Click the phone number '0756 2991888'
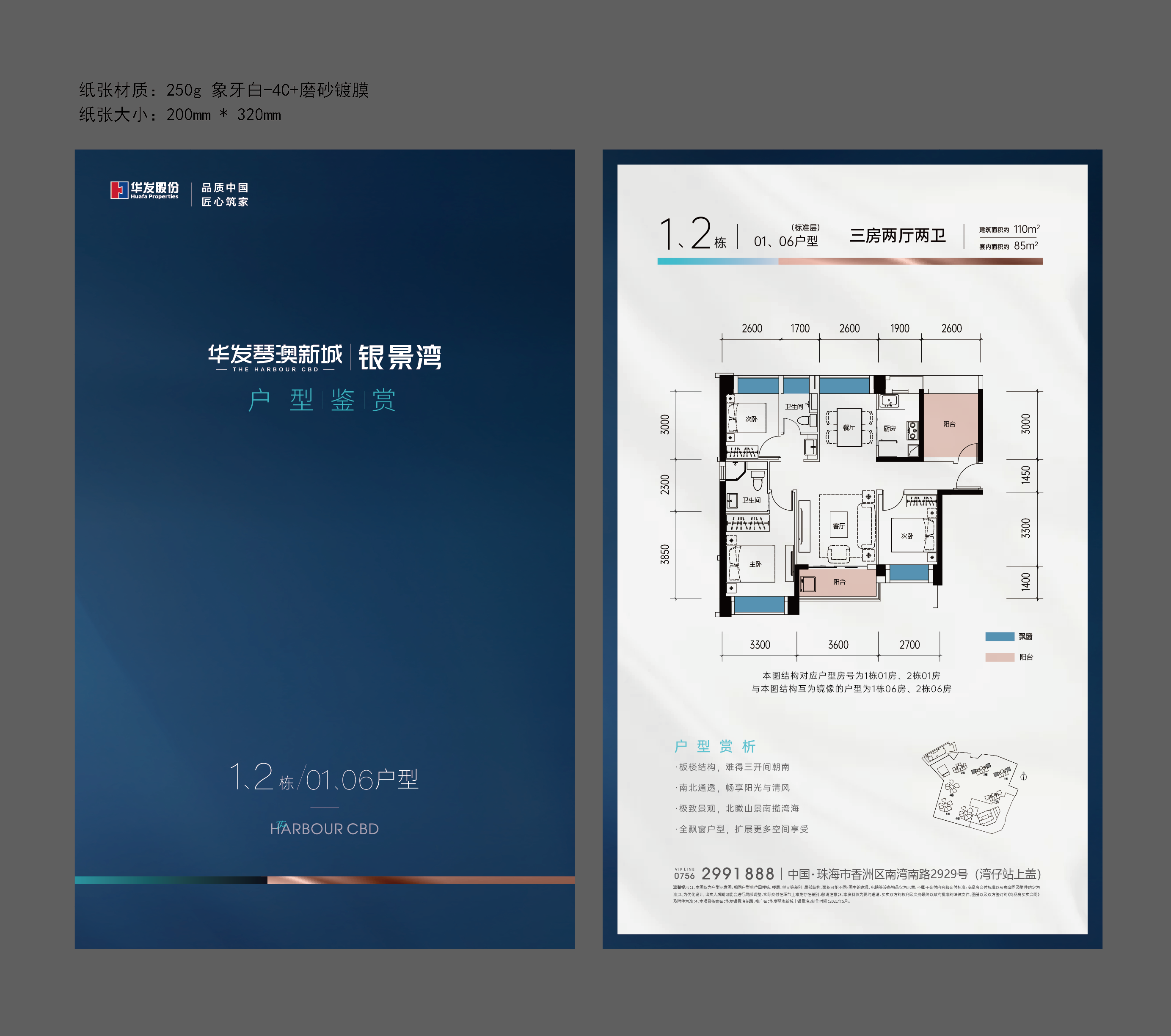The height and width of the screenshot is (1036, 1171). [724, 874]
